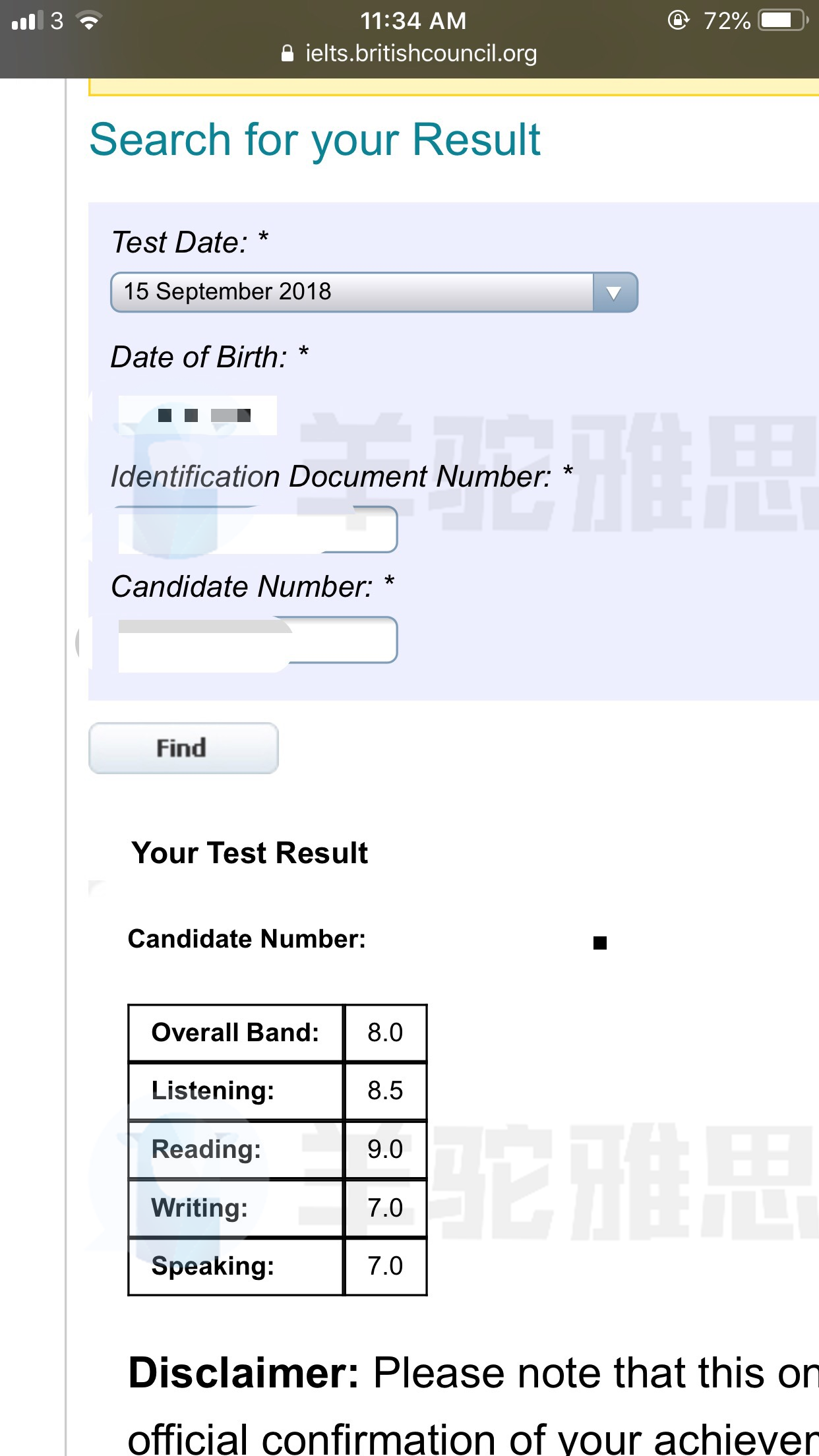Screen dimensions: 819x1456
Task: Tap the ielts.britishcouncil.org address bar
Action: click(409, 53)
